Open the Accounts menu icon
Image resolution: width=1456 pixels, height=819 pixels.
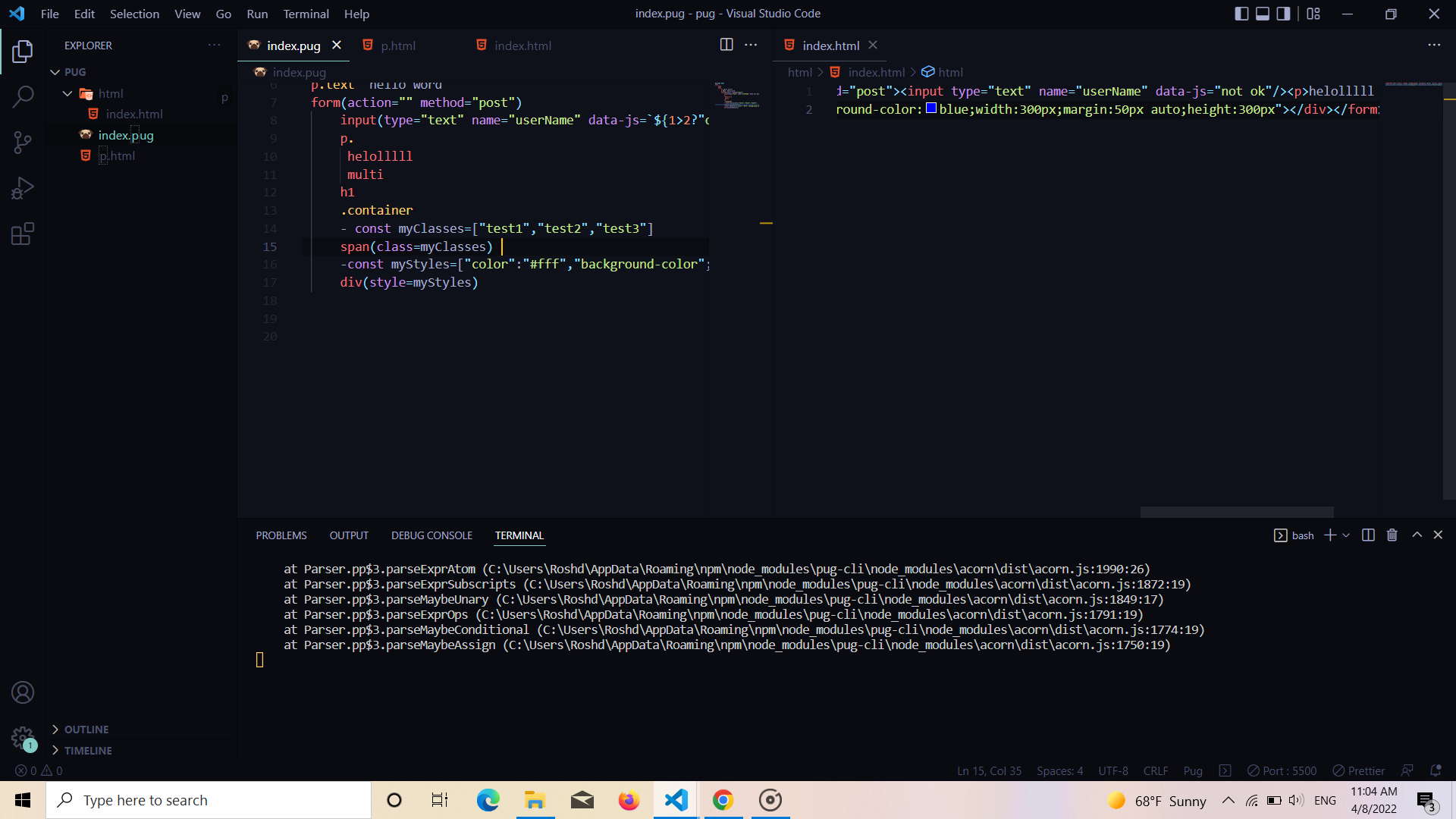pos(23,692)
